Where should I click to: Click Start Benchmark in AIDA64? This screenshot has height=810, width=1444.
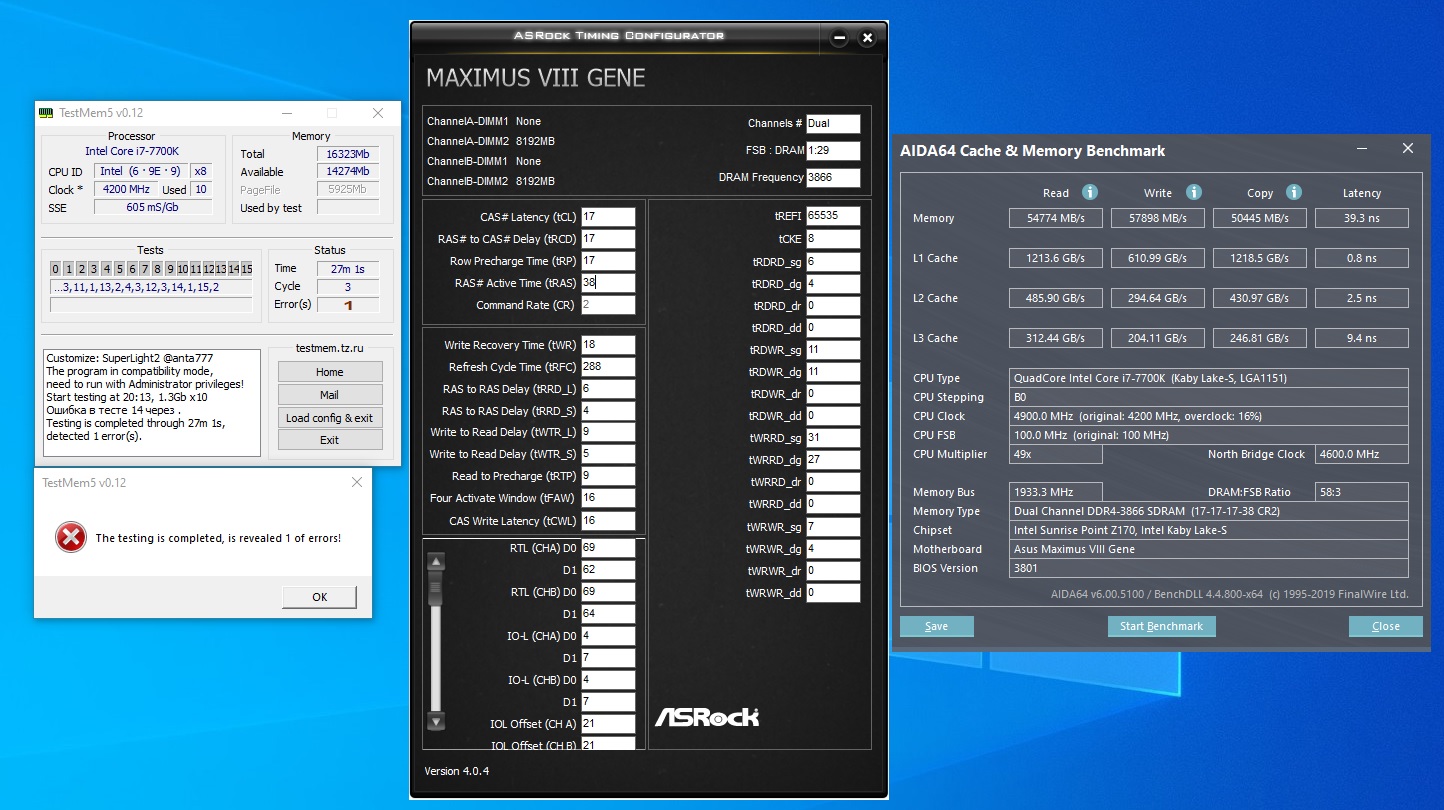(1161, 626)
